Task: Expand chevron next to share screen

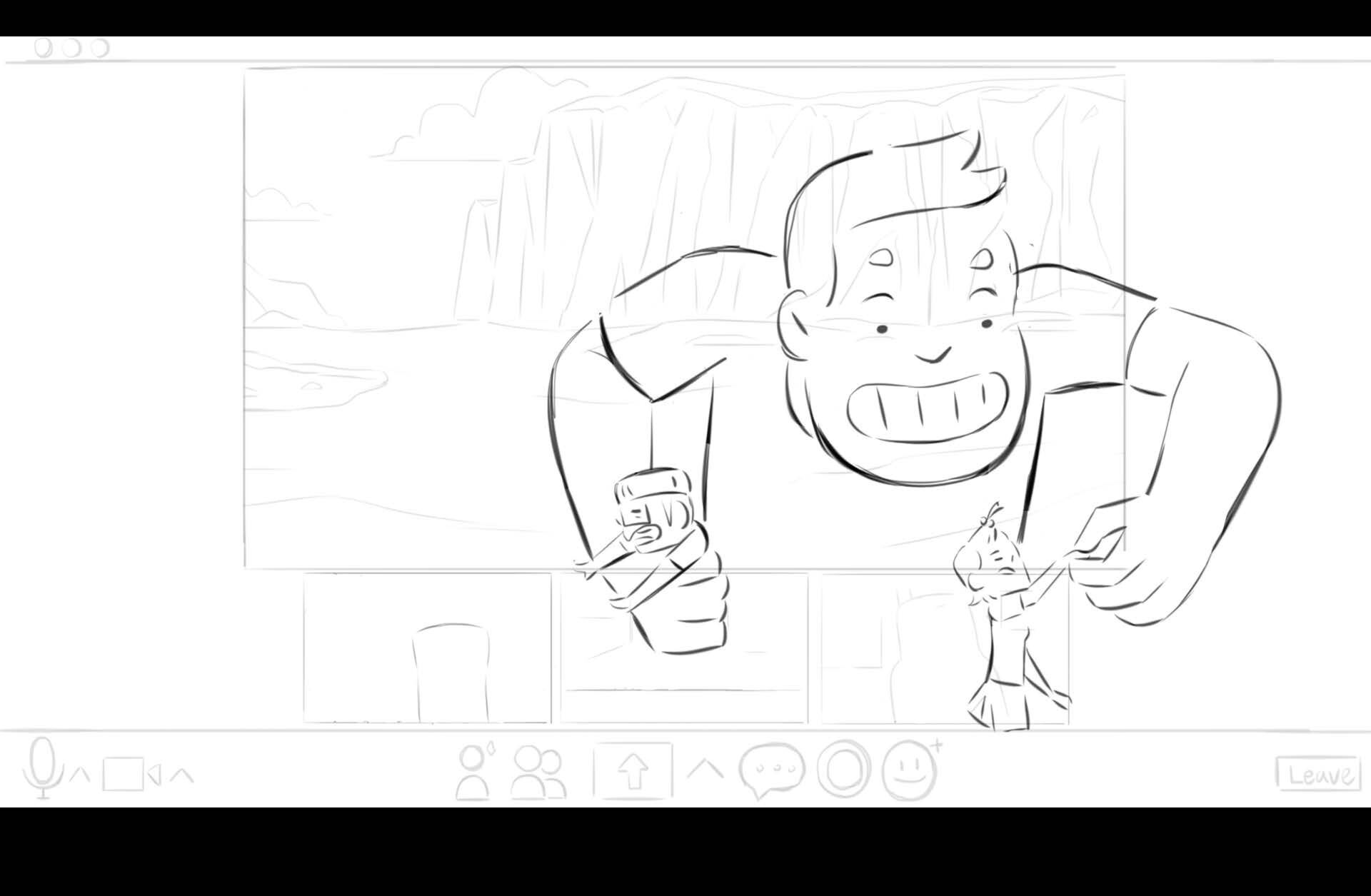Action: [705, 769]
